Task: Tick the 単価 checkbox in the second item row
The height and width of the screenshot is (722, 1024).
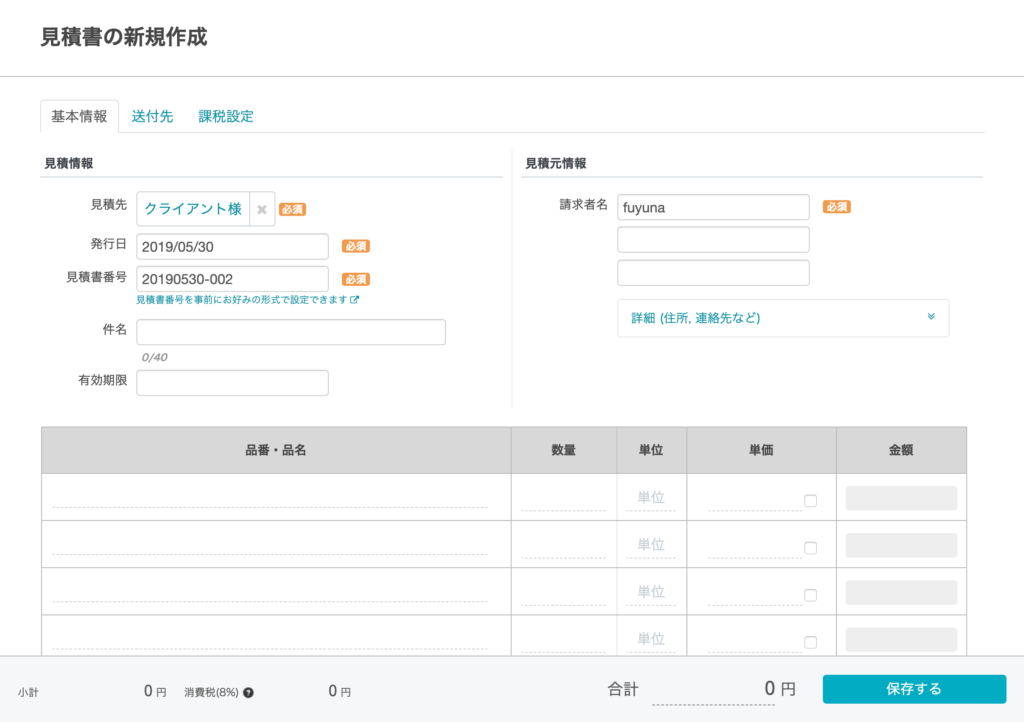Action: [810, 548]
